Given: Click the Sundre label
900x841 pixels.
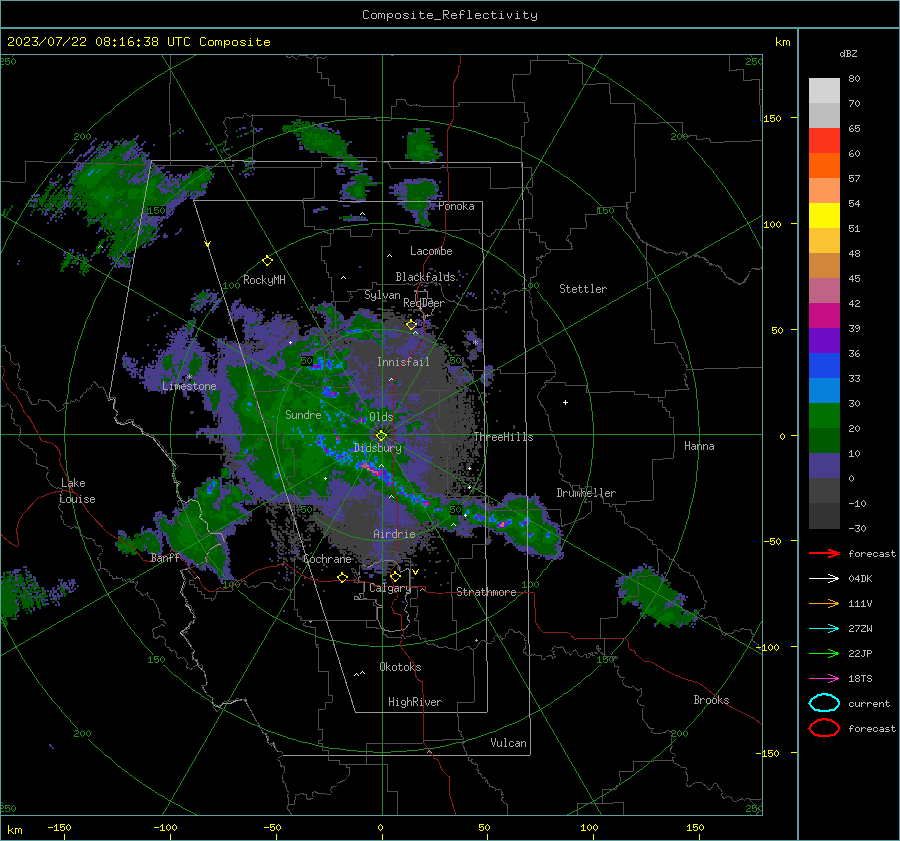Looking at the screenshot, I should click(303, 414).
